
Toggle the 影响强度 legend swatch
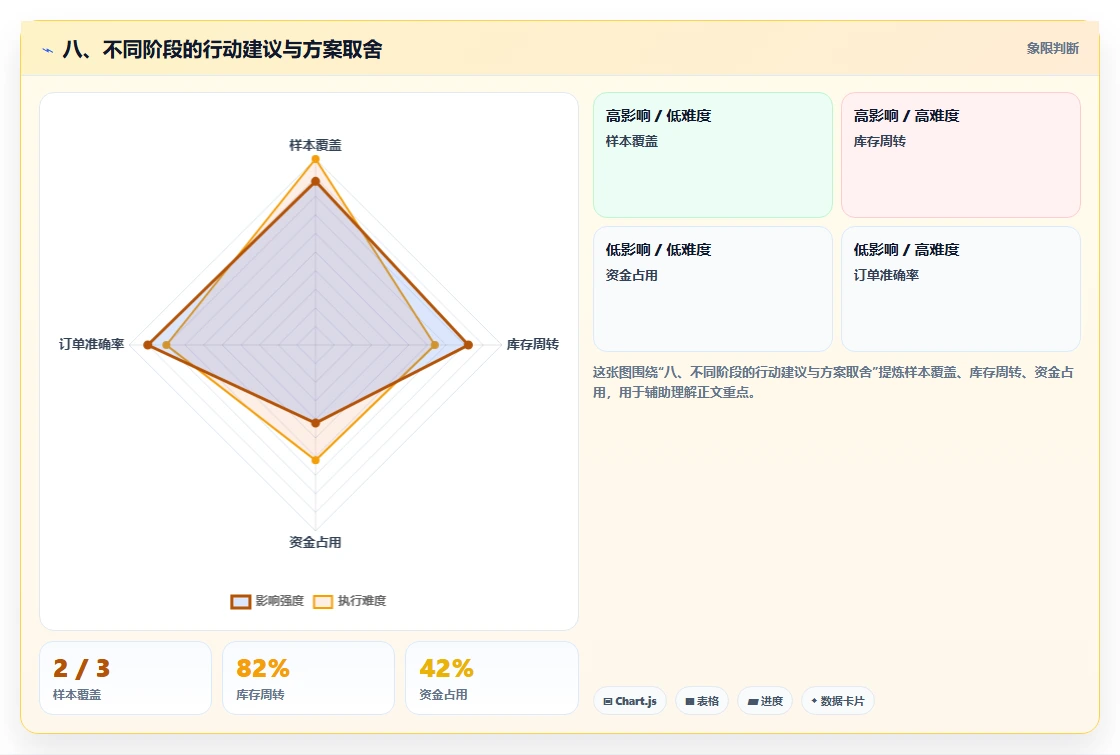[241, 601]
